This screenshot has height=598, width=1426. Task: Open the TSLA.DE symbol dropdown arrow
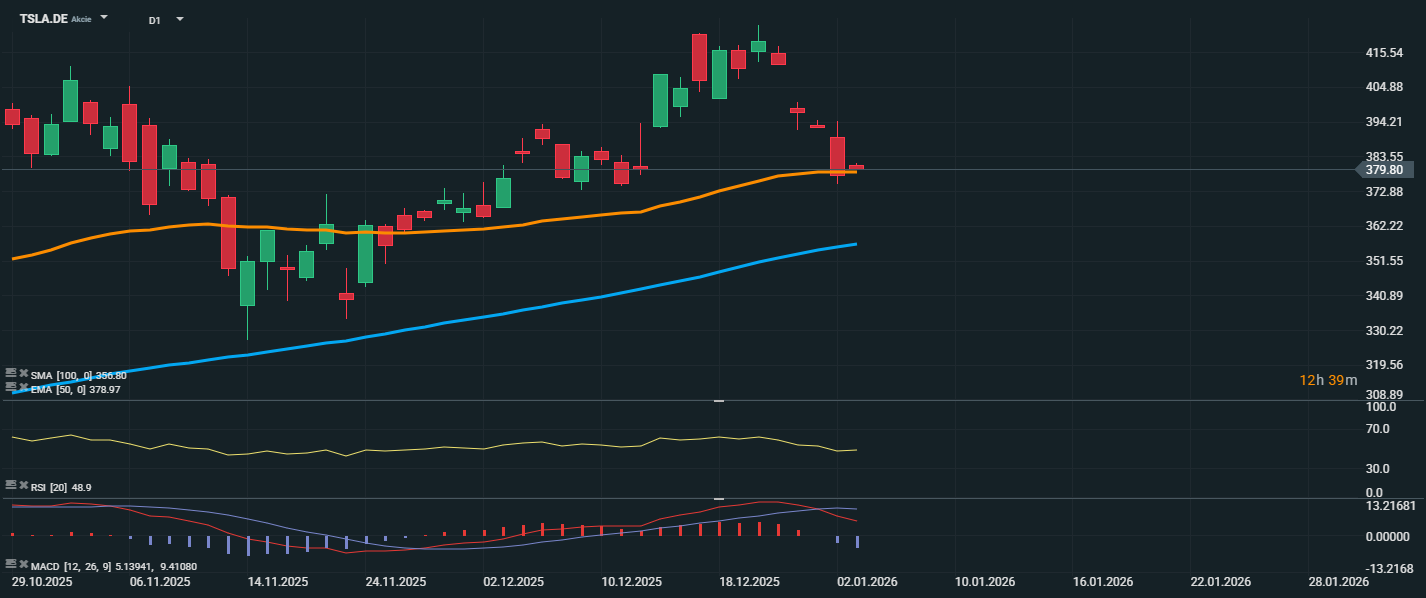click(x=104, y=18)
